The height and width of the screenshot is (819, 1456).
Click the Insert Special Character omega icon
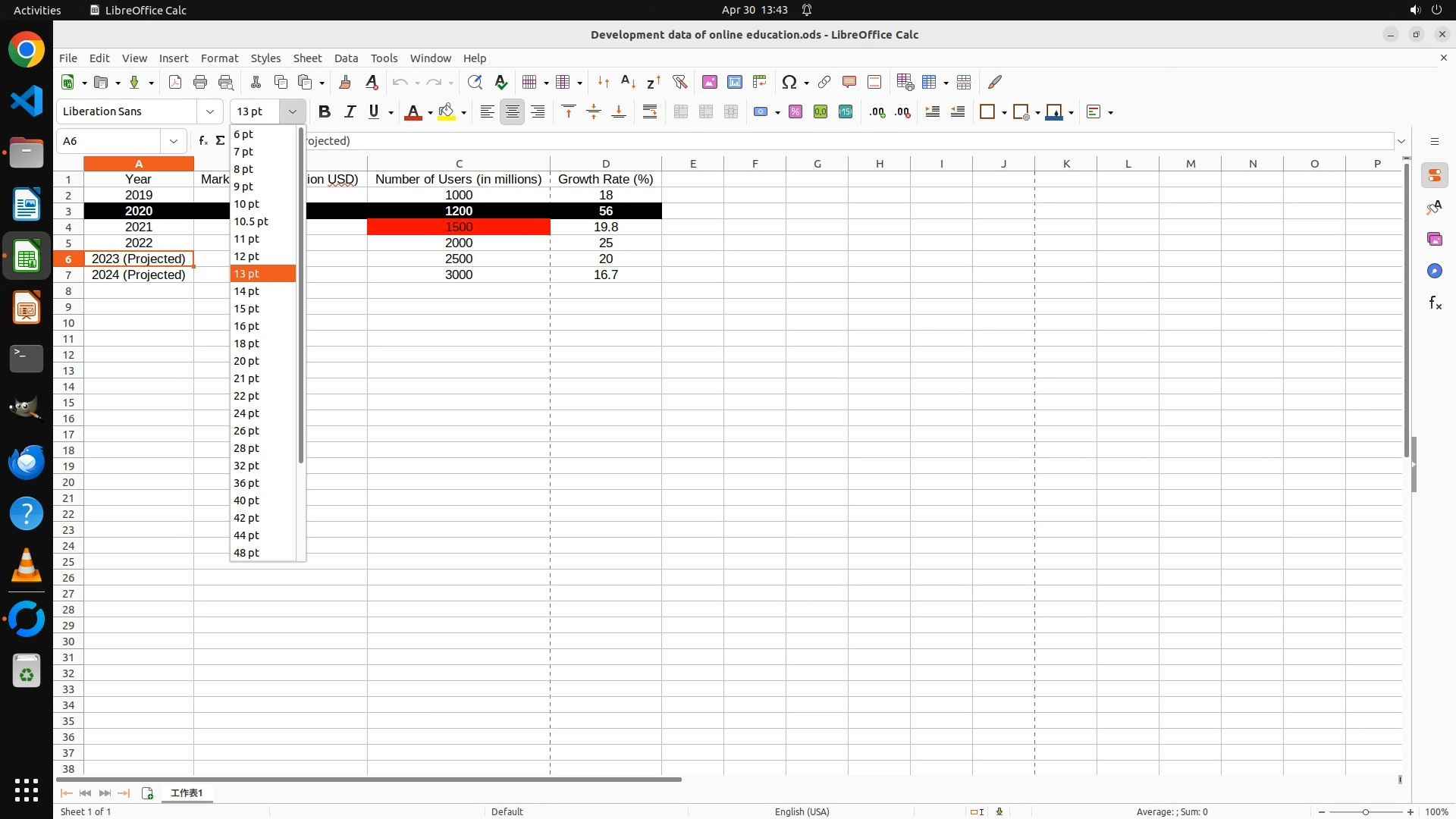pos(789,82)
